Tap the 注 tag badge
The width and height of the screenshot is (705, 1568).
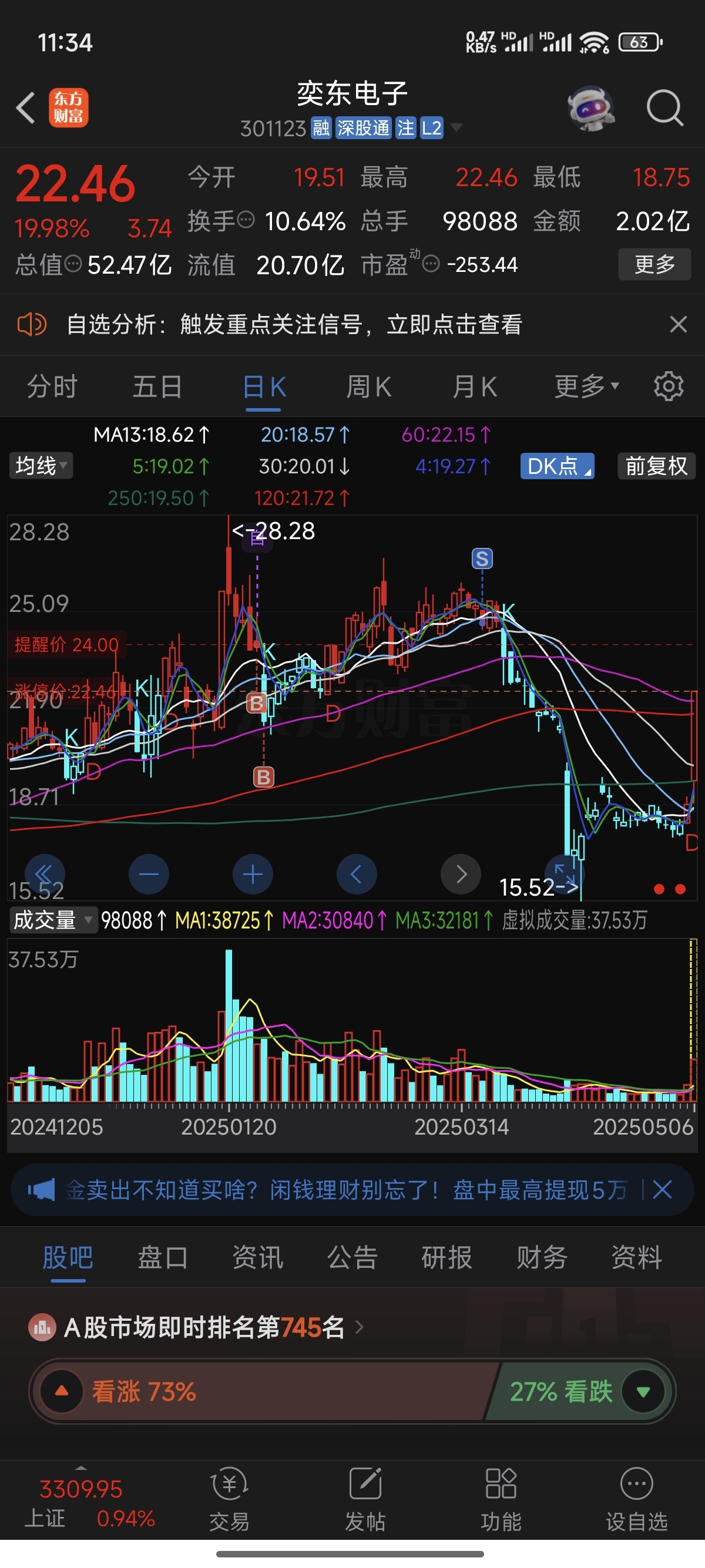405,128
